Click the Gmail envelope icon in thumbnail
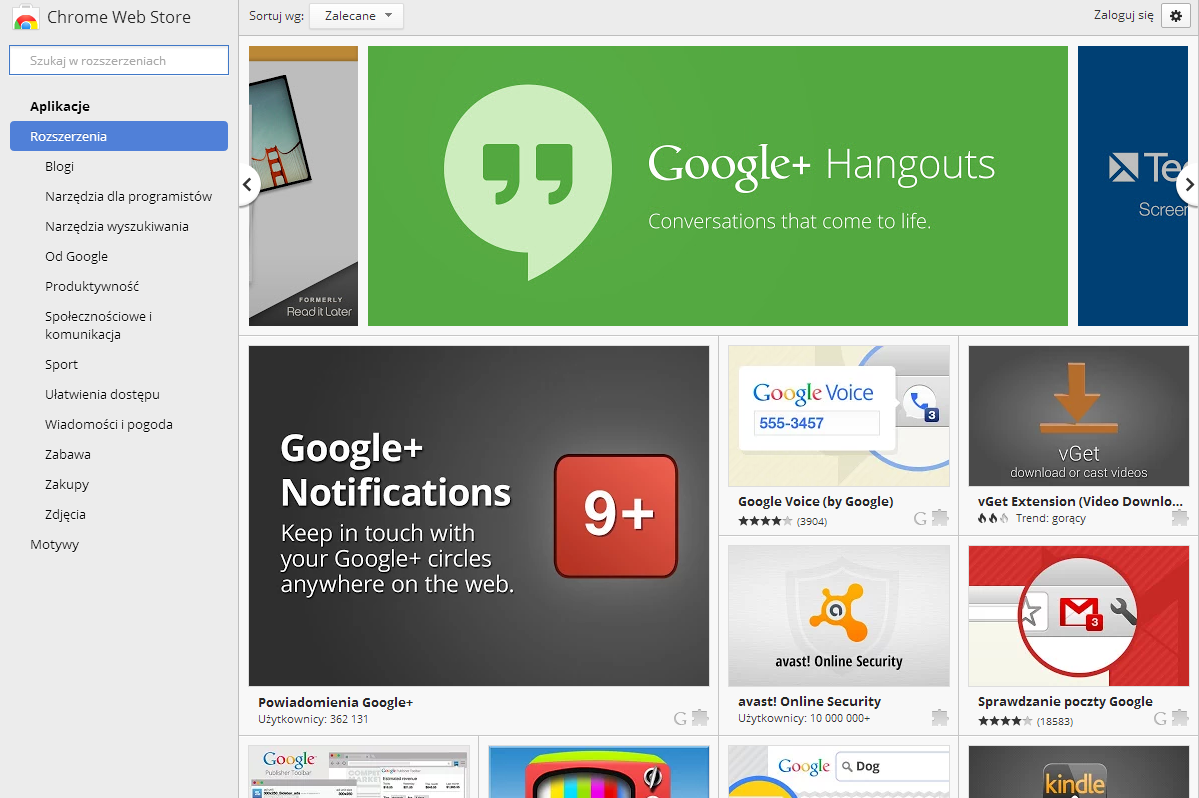 [x=1080, y=612]
